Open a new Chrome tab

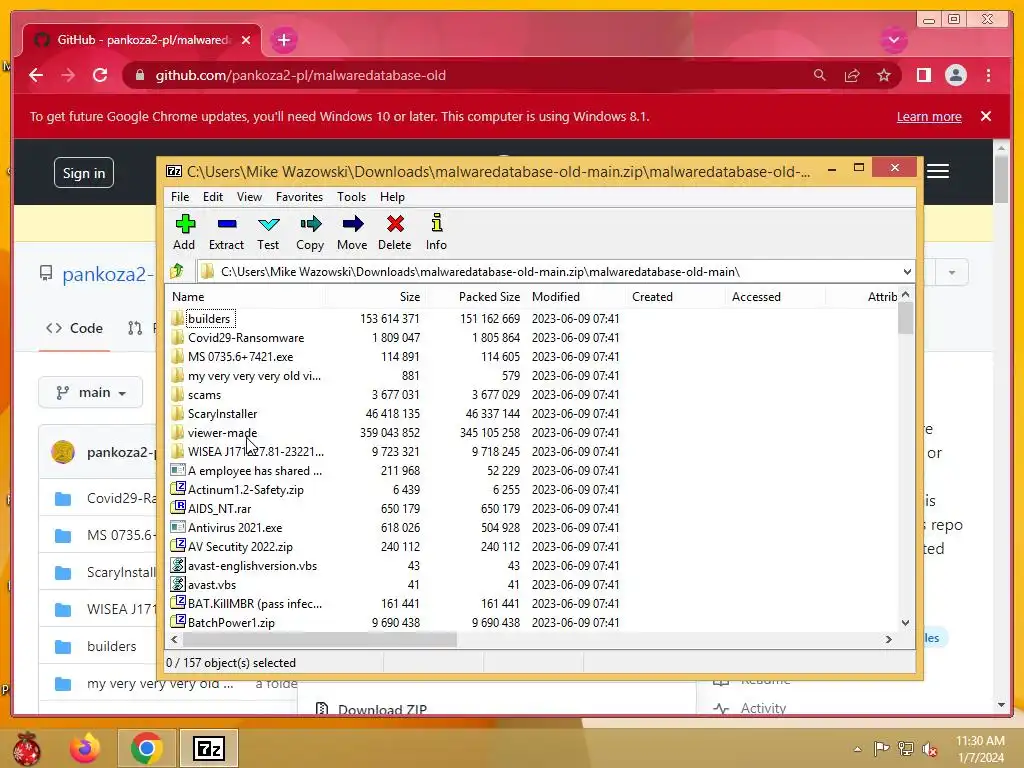point(283,40)
